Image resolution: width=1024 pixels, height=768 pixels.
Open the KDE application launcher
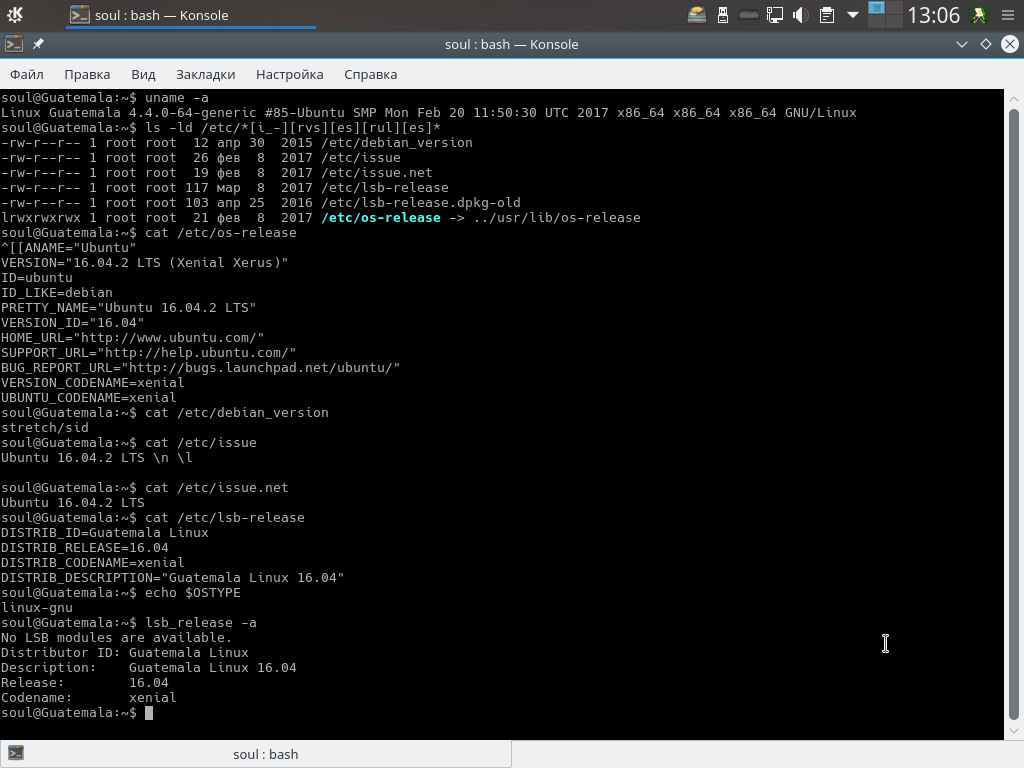click(x=14, y=14)
